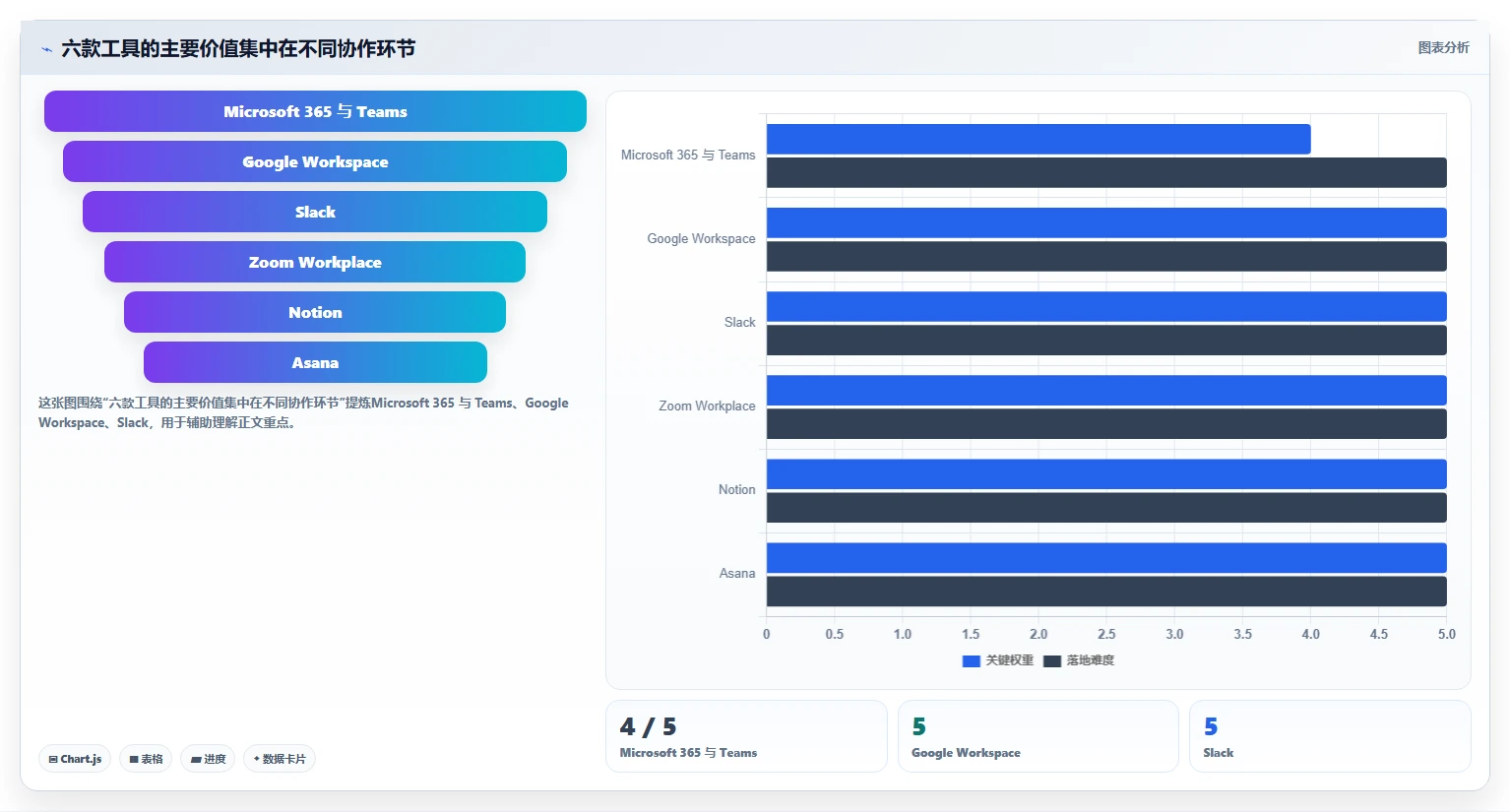Click the blue bar for Asana
This screenshot has height=812, width=1510.
click(1106, 557)
